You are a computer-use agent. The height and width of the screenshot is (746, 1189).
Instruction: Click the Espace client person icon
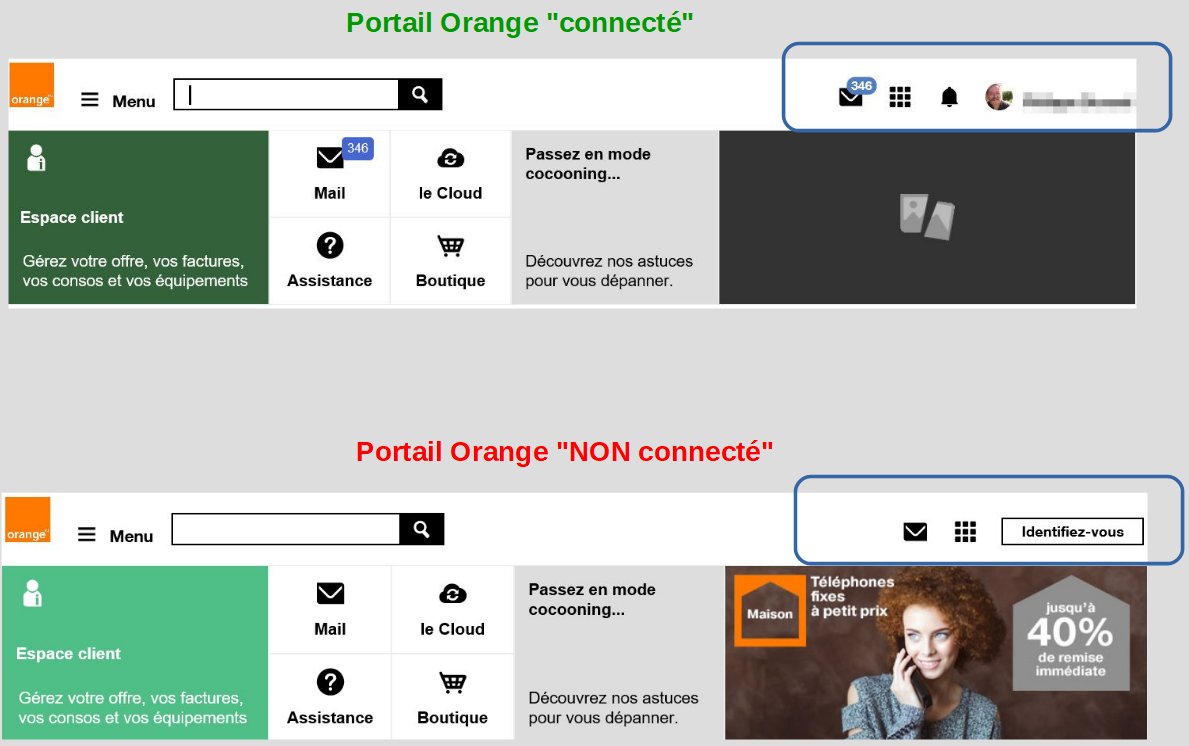coord(37,157)
